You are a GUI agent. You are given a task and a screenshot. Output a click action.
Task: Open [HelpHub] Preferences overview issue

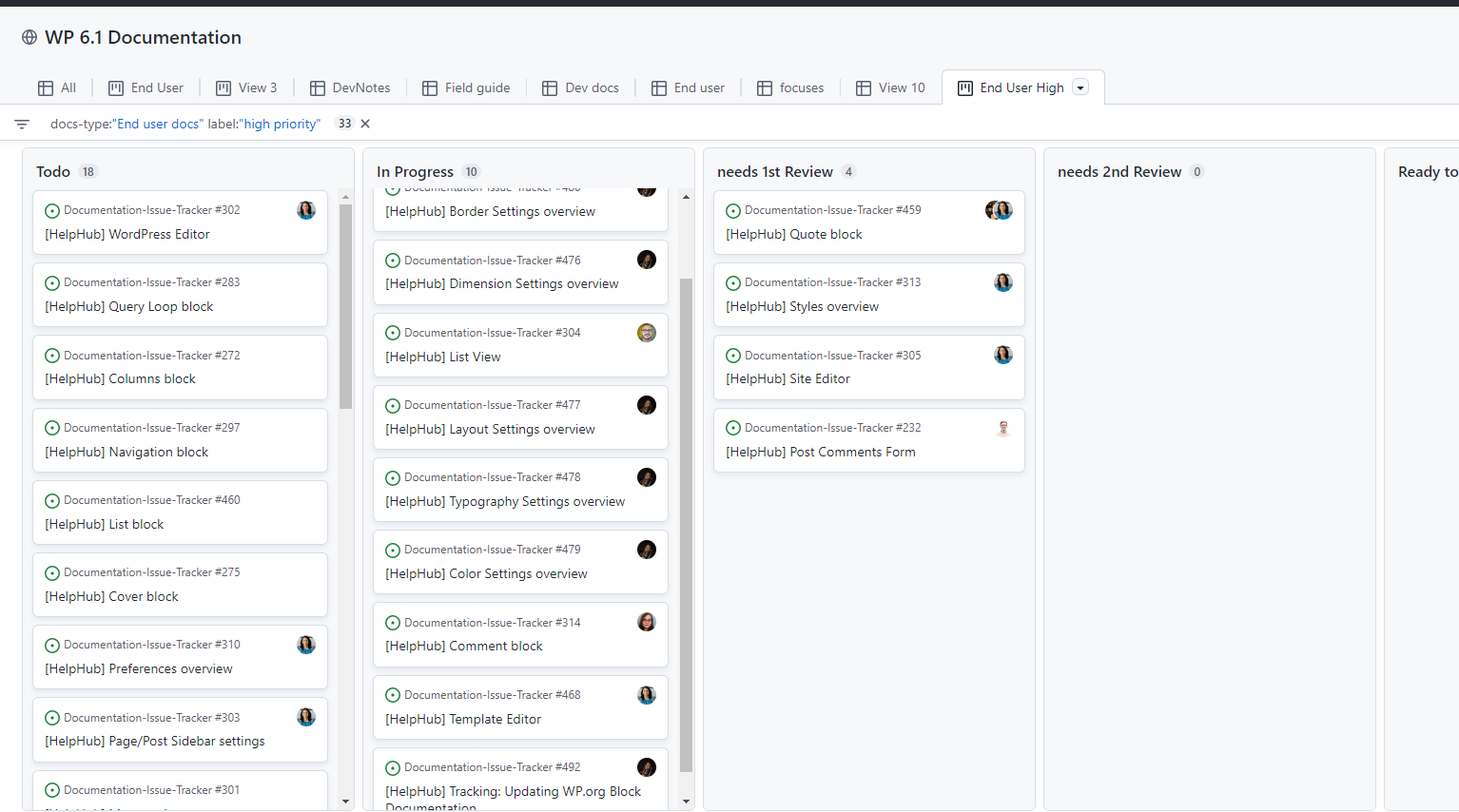click(x=139, y=668)
